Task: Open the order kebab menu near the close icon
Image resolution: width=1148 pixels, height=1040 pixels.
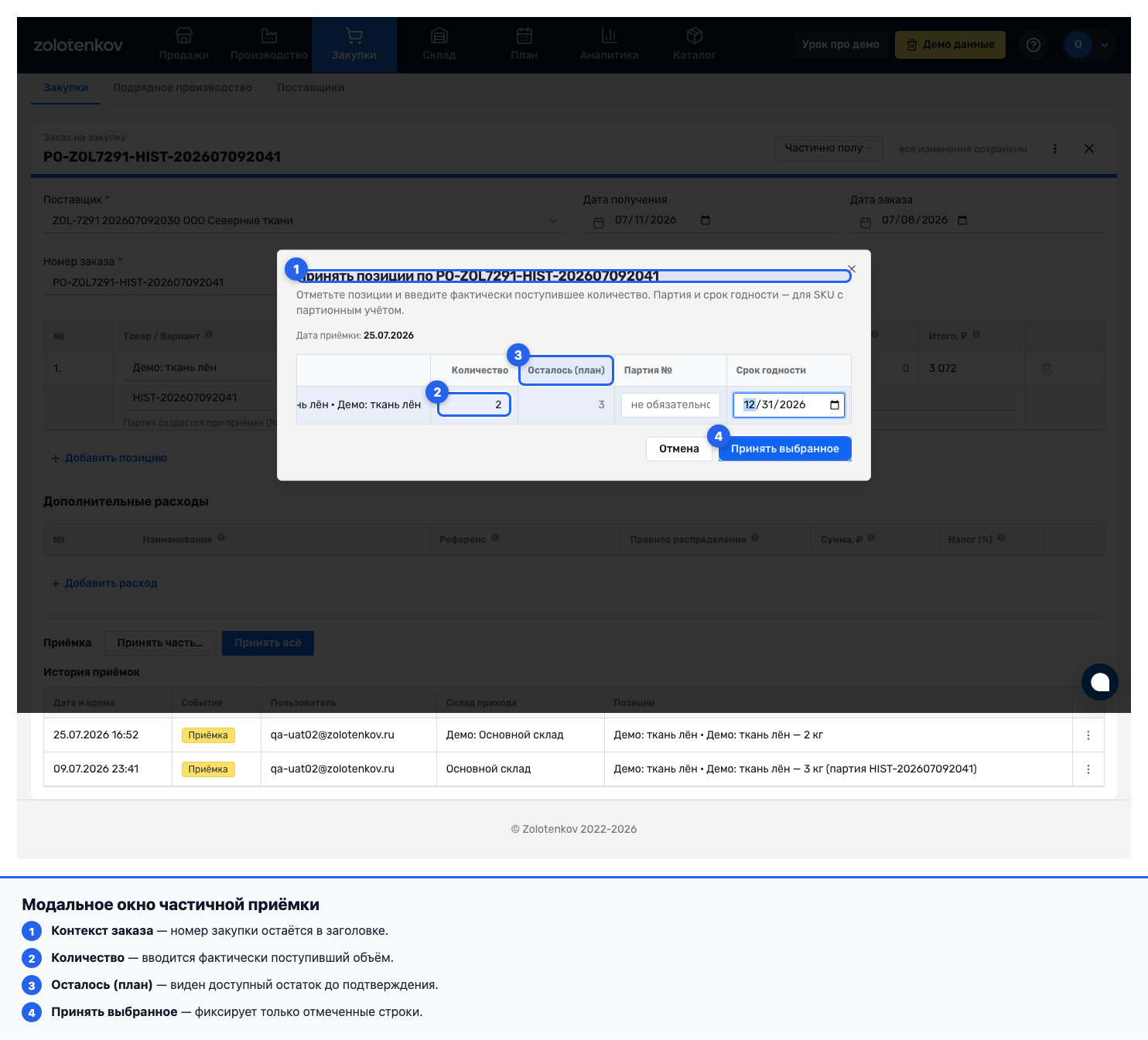Action: pos(1055,148)
